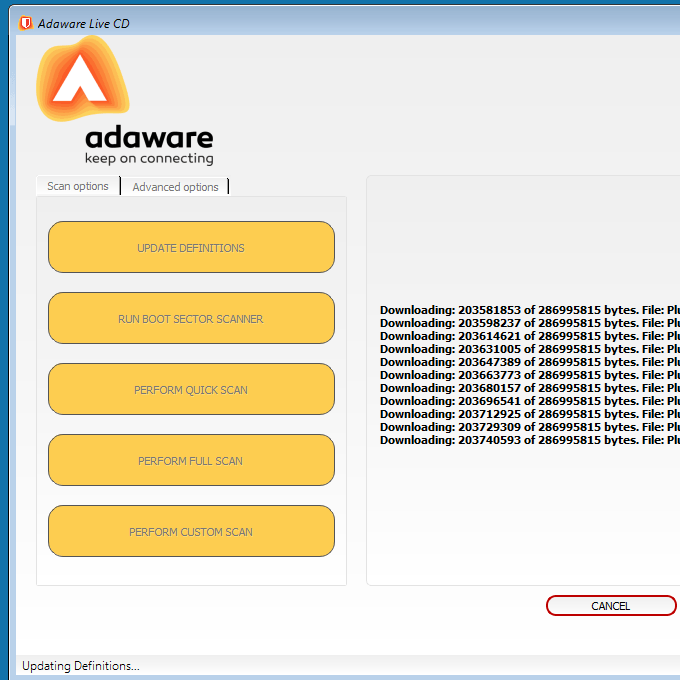Select the log line with 203647389 bytes
680x680 pixels.
[x=530, y=362]
